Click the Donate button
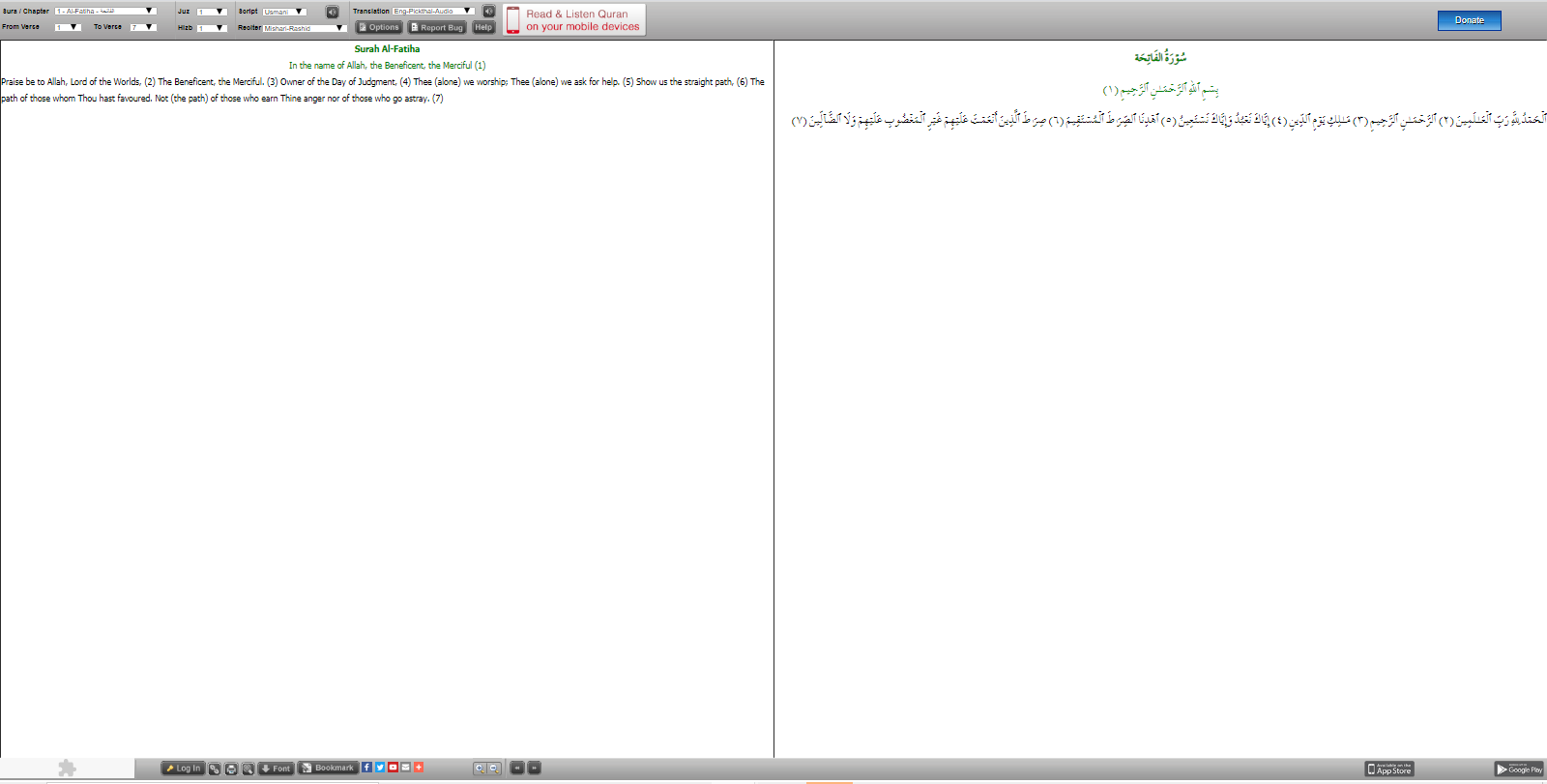Image resolution: width=1547 pixels, height=784 pixels. tap(1470, 20)
